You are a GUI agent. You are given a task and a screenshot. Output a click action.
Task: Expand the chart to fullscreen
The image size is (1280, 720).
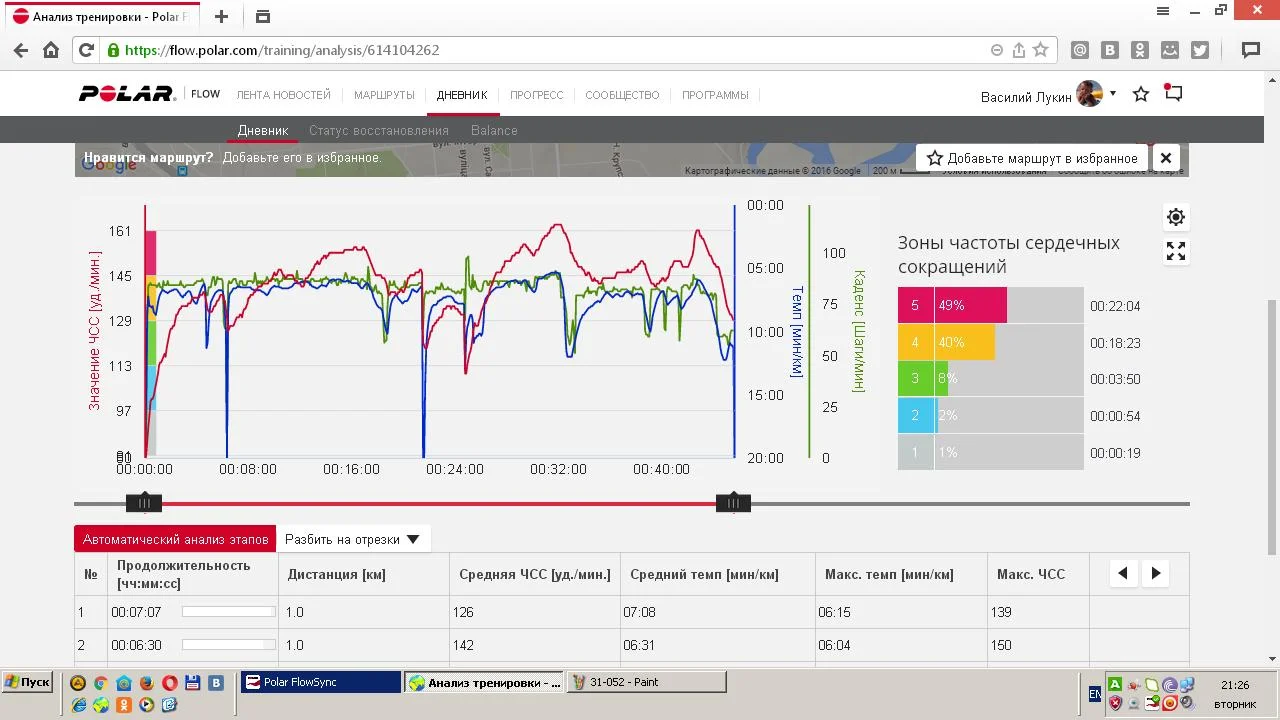click(1176, 252)
